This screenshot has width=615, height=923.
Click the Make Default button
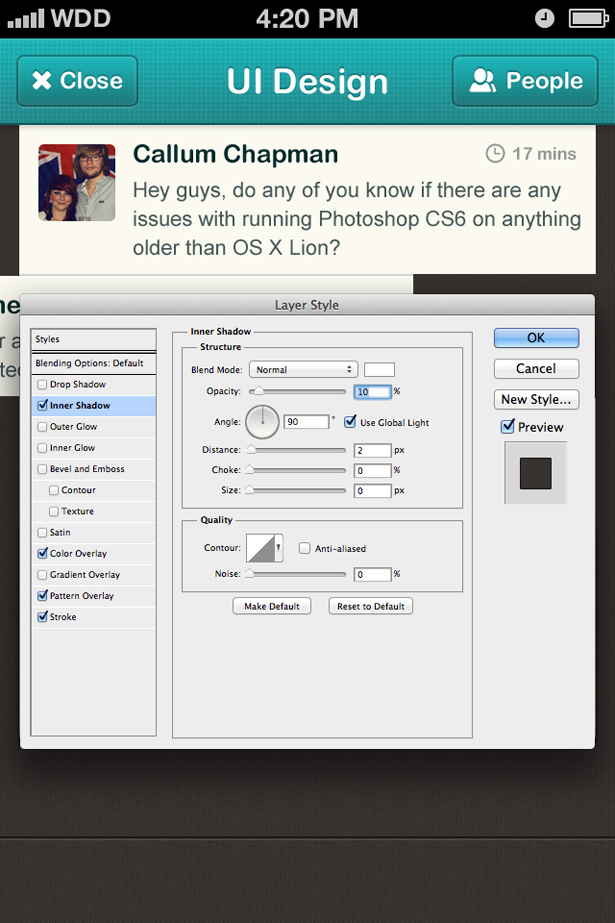(272, 606)
